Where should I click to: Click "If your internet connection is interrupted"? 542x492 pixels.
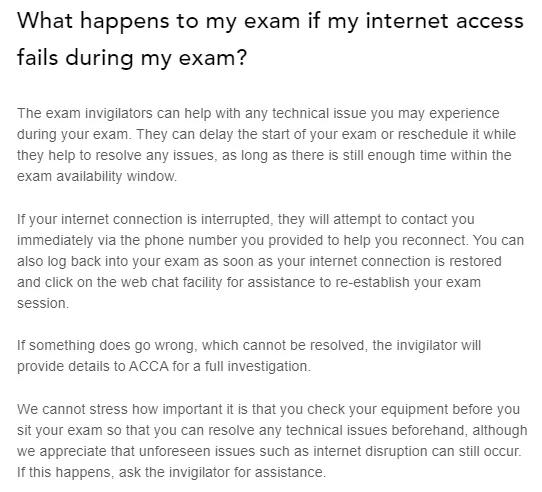pyautogui.click(x=143, y=220)
